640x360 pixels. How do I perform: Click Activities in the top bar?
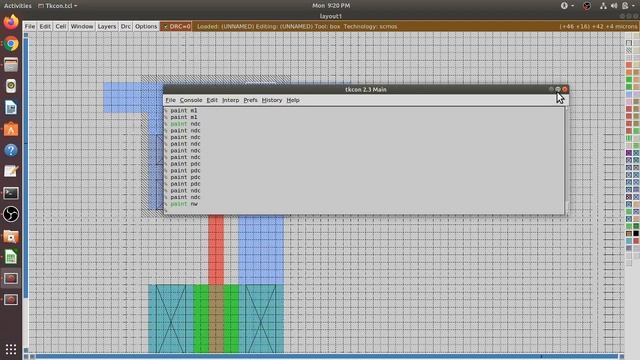tap(18, 6)
